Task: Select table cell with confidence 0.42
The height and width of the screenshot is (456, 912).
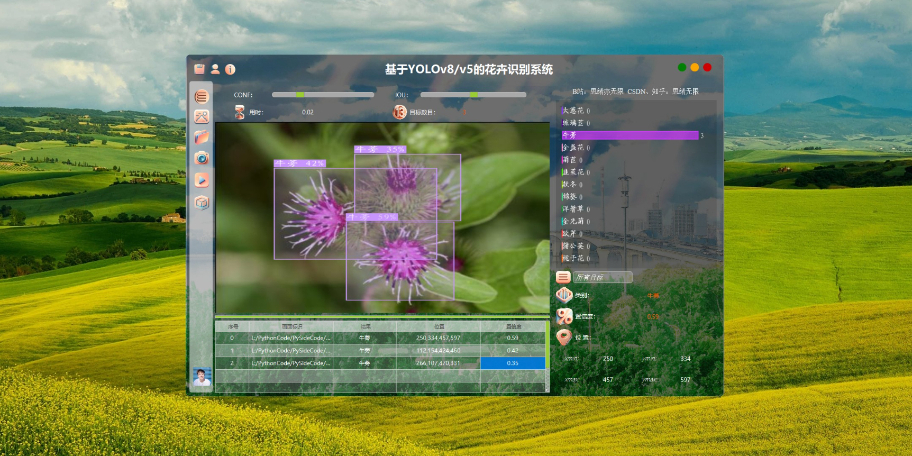Action: point(513,350)
